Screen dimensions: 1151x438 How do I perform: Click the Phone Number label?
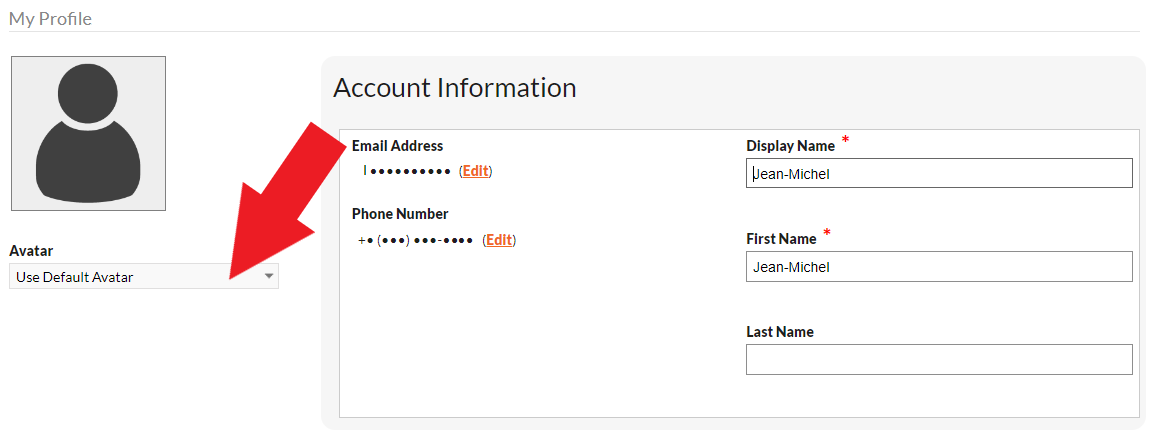[400, 213]
